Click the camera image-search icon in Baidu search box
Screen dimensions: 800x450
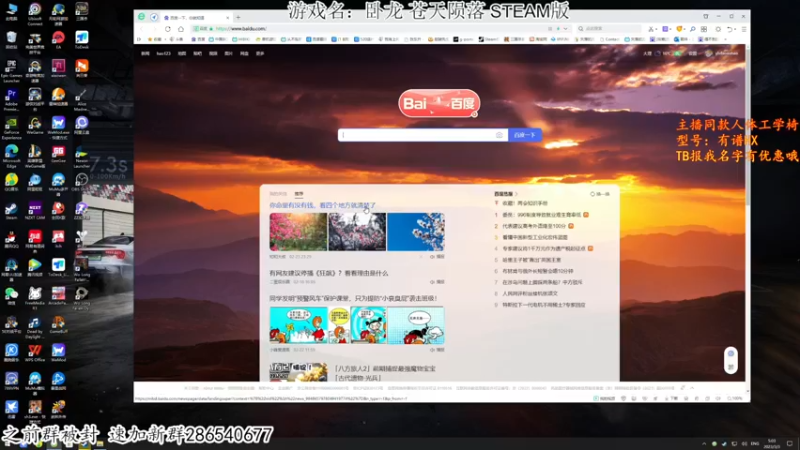(x=499, y=135)
